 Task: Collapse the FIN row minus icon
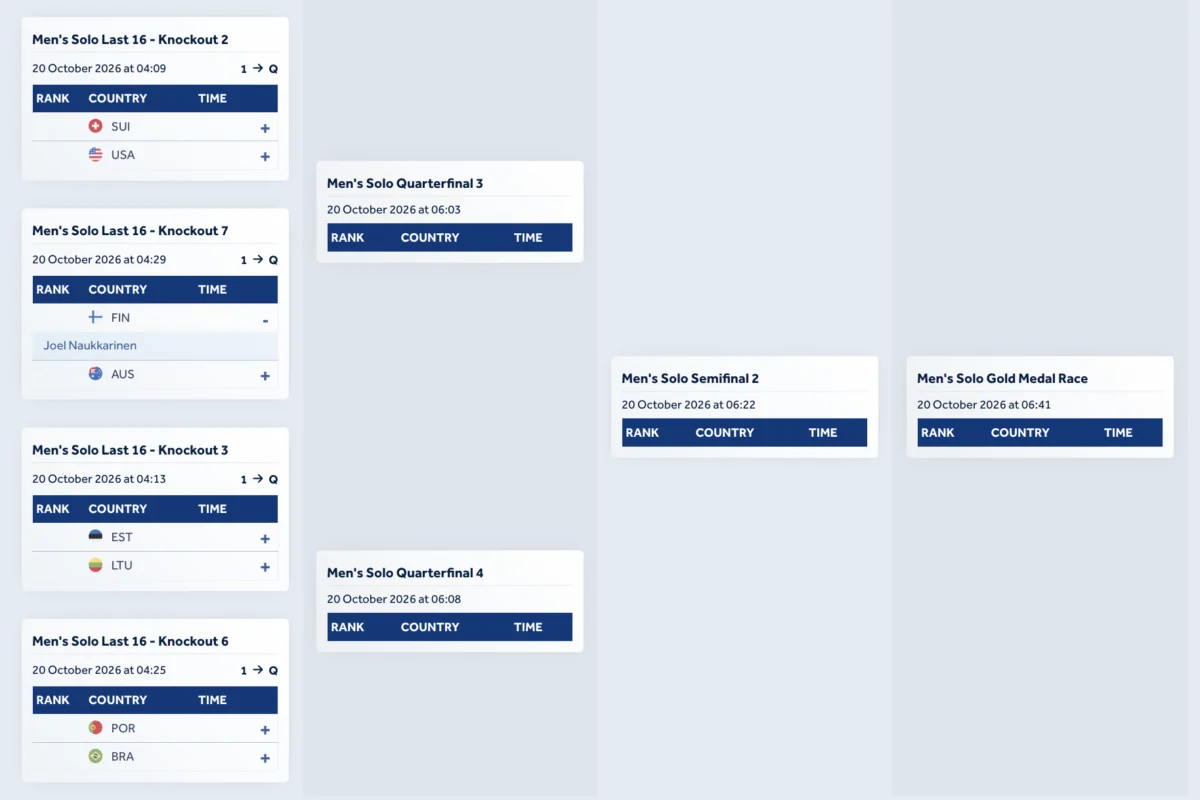tap(265, 320)
